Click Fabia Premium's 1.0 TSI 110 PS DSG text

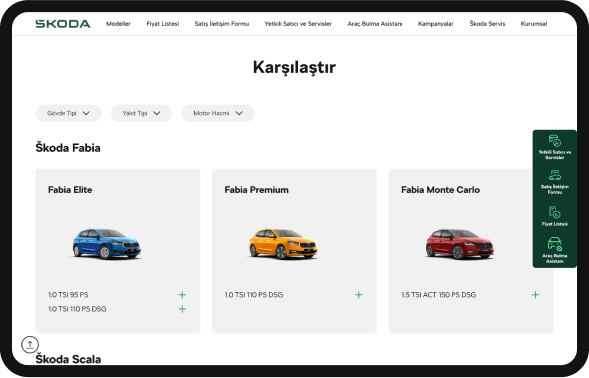[x=254, y=295]
